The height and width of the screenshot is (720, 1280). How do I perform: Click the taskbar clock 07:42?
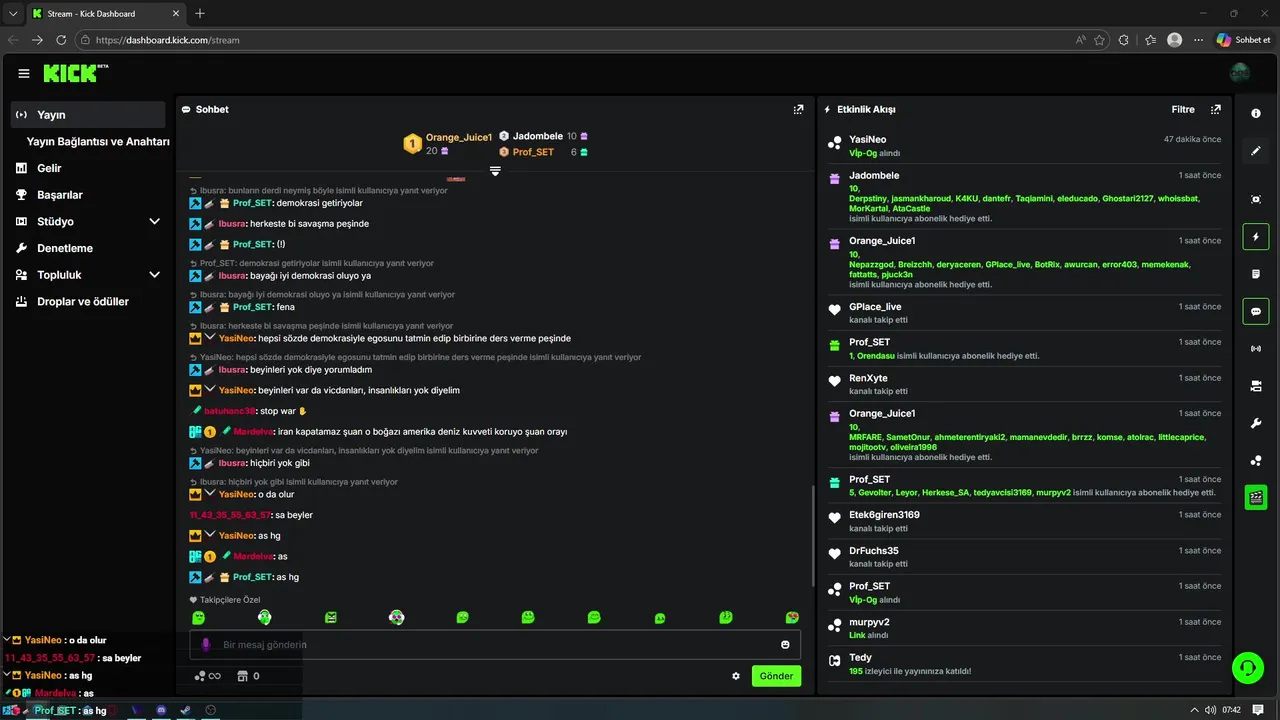(x=1231, y=710)
